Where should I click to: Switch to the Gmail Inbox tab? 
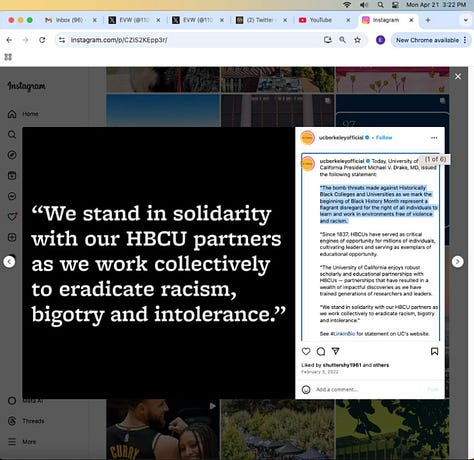click(x=69, y=20)
